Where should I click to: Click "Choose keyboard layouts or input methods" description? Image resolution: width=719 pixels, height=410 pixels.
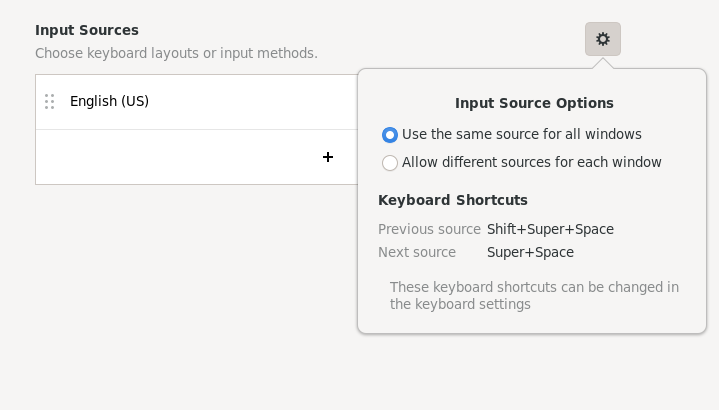176,53
